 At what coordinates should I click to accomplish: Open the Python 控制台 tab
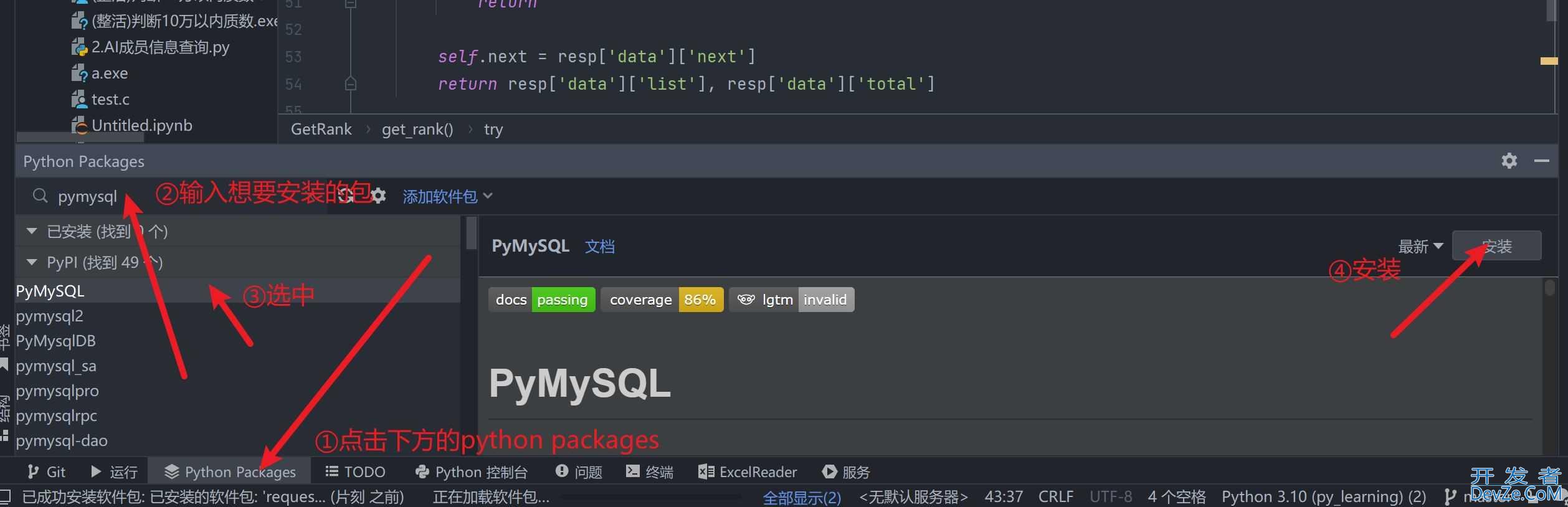coord(471,471)
